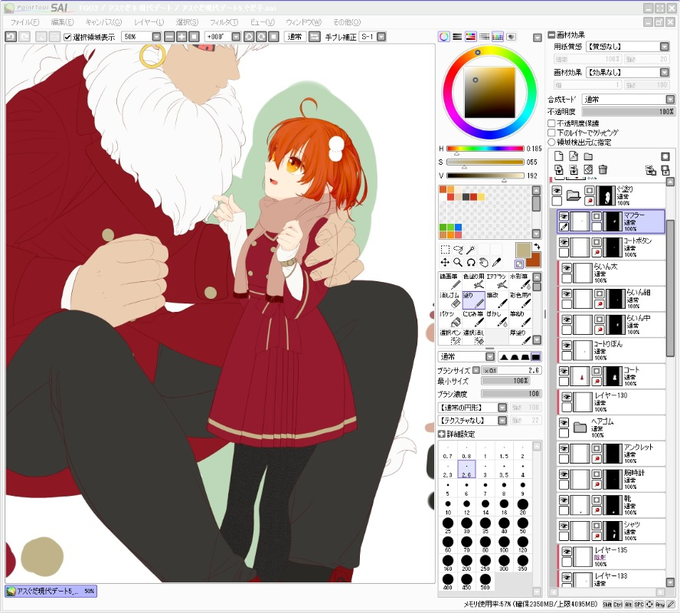This screenshot has height=613, width=680.
Task: Select 領域検出元に指定 radio button
Action: (552, 142)
